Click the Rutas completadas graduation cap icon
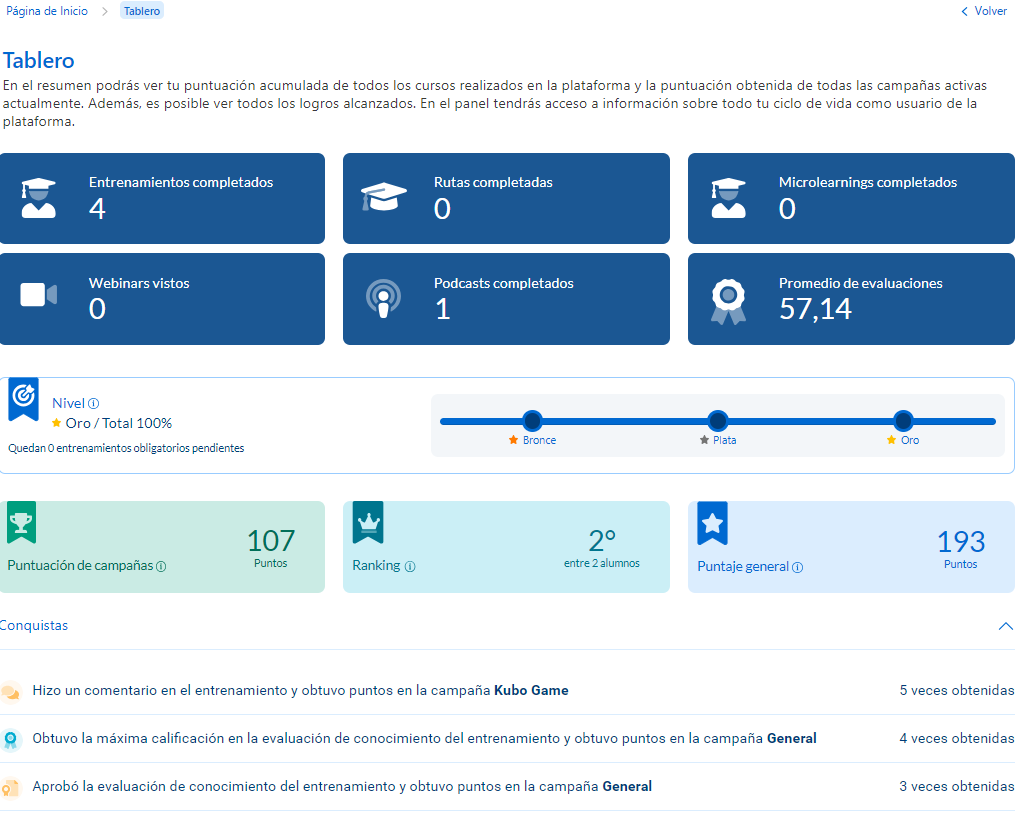 click(x=383, y=197)
